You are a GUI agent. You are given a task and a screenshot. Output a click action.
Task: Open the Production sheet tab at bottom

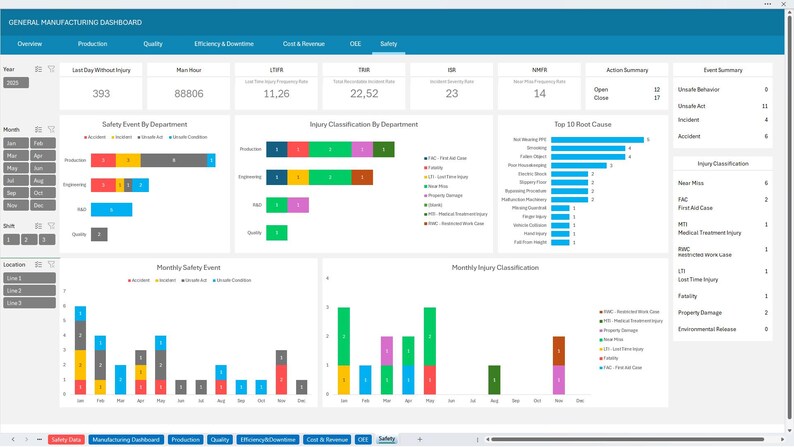(185, 439)
